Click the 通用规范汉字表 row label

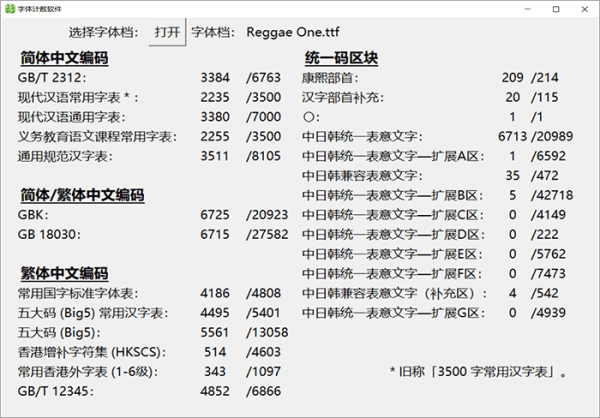click(x=65, y=156)
